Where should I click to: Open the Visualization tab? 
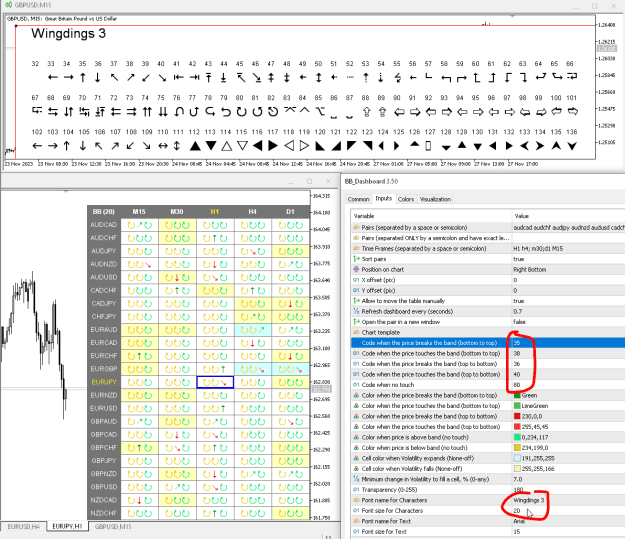coord(435,199)
